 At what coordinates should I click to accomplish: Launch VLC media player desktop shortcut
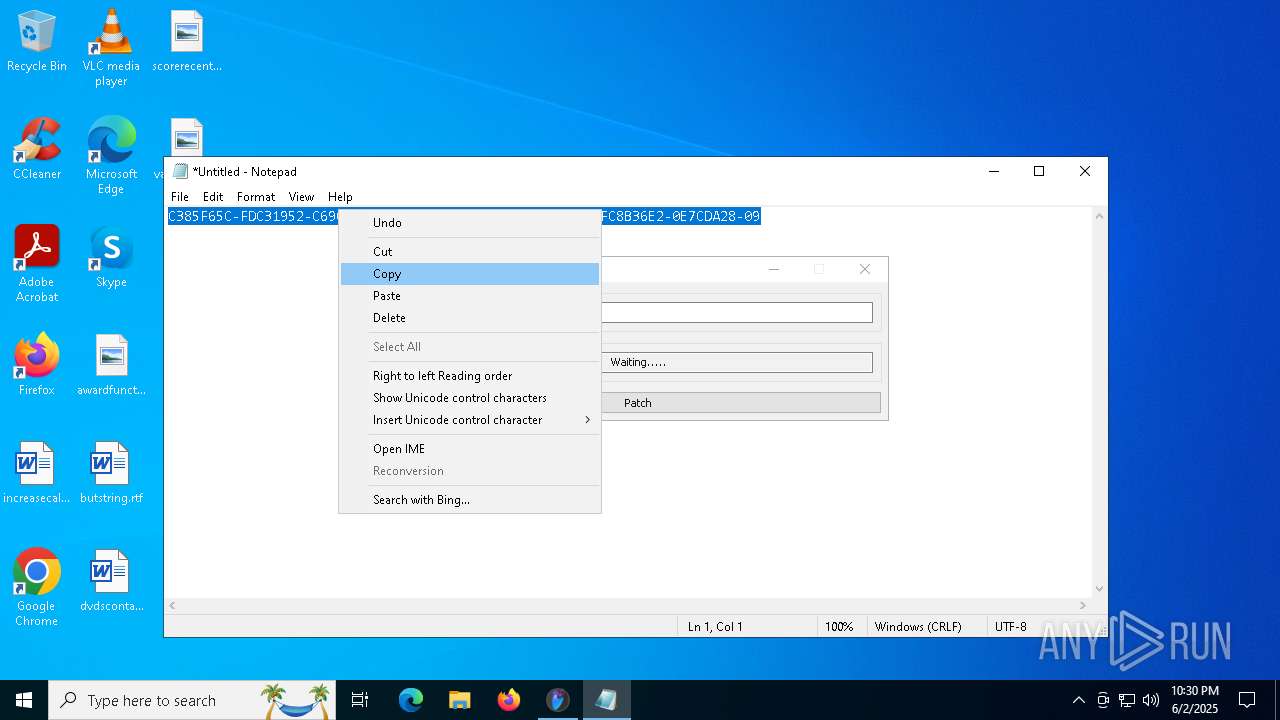pyautogui.click(x=111, y=48)
